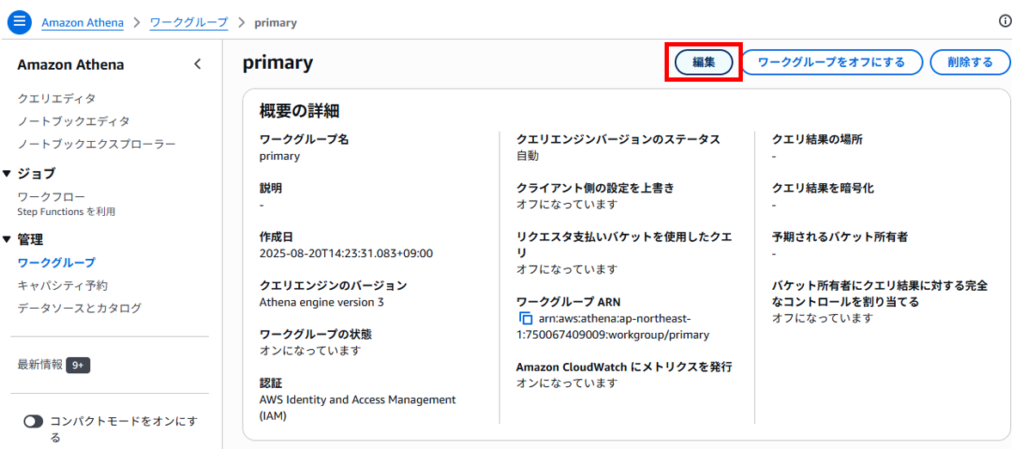The height and width of the screenshot is (449, 1024).
Task: Open キャパシティ予約 in sidebar
Action: 63,286
